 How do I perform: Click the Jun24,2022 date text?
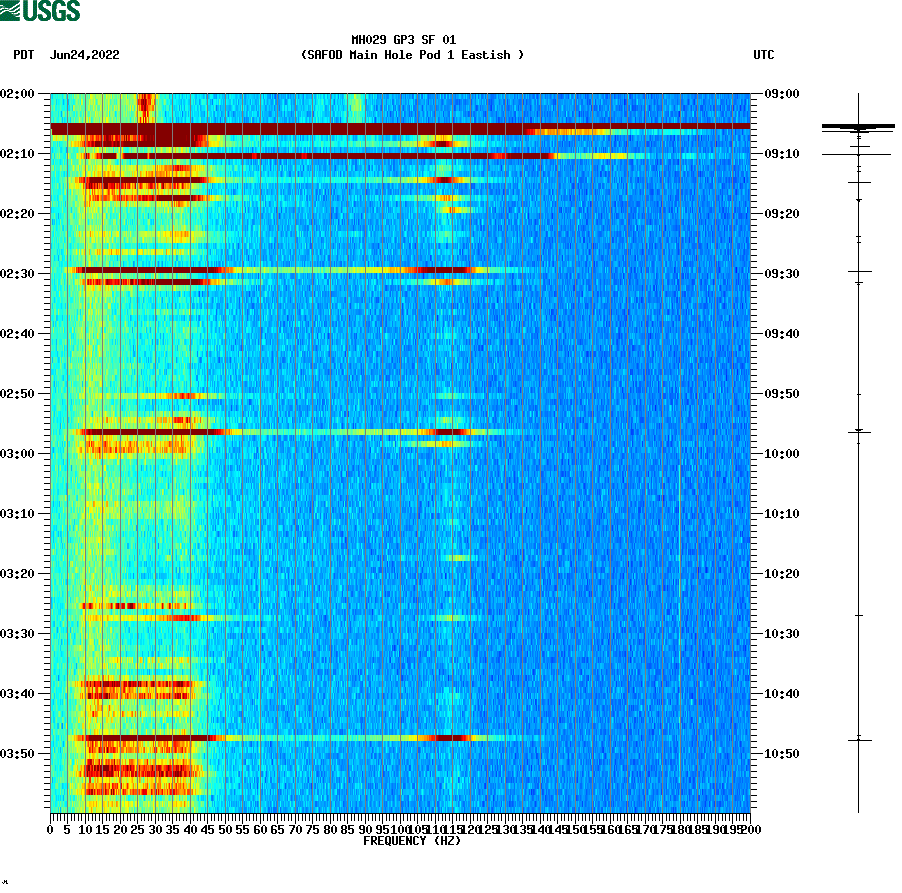coord(84,56)
